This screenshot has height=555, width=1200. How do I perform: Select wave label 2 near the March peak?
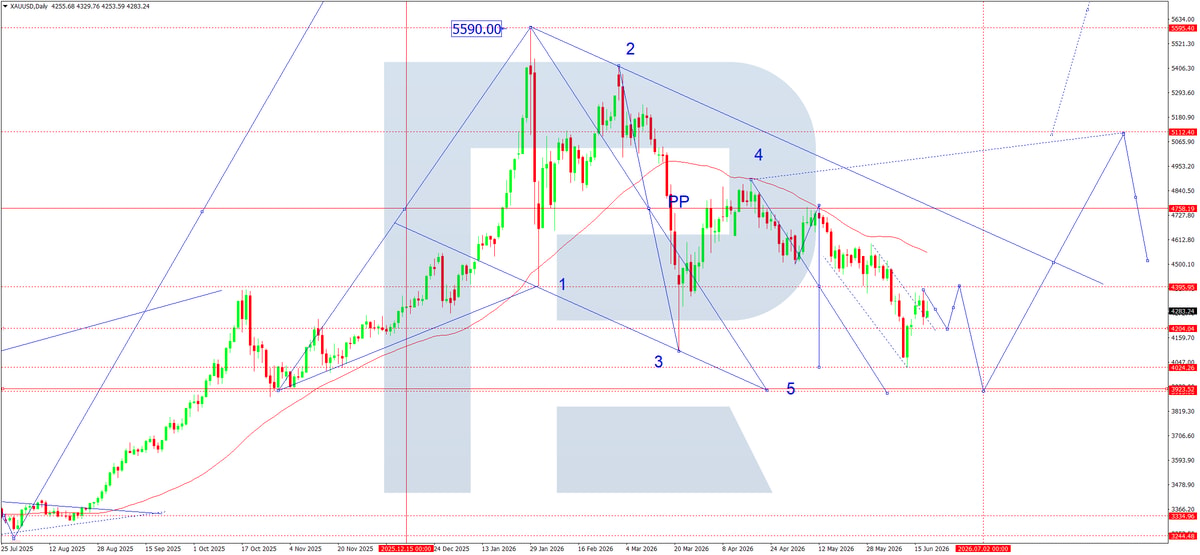tap(630, 49)
